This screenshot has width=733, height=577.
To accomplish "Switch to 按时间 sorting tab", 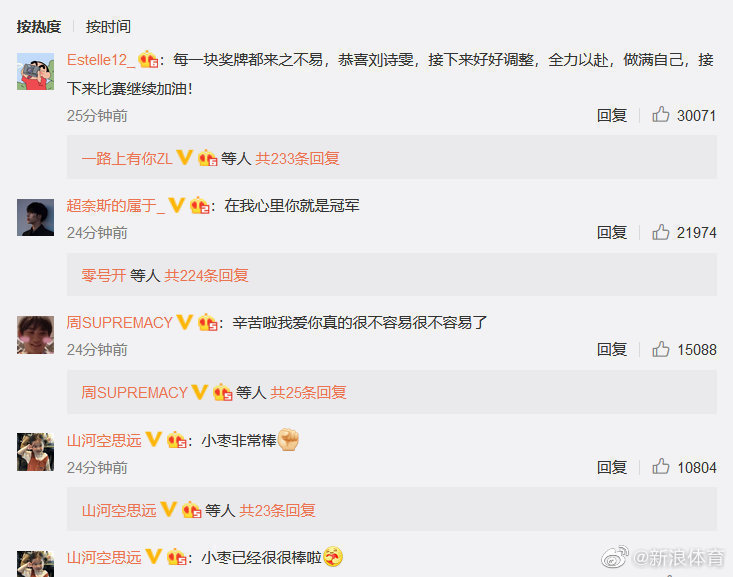I will click(x=108, y=27).
